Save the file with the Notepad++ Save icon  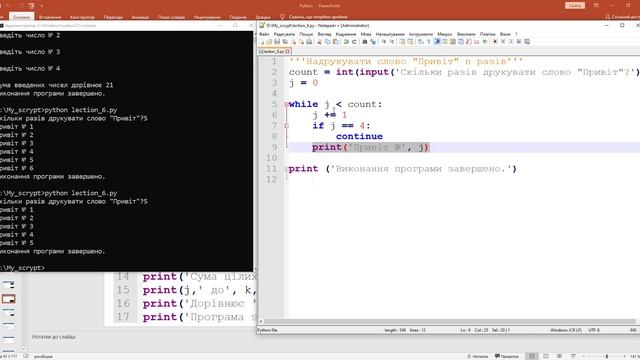(277, 42)
